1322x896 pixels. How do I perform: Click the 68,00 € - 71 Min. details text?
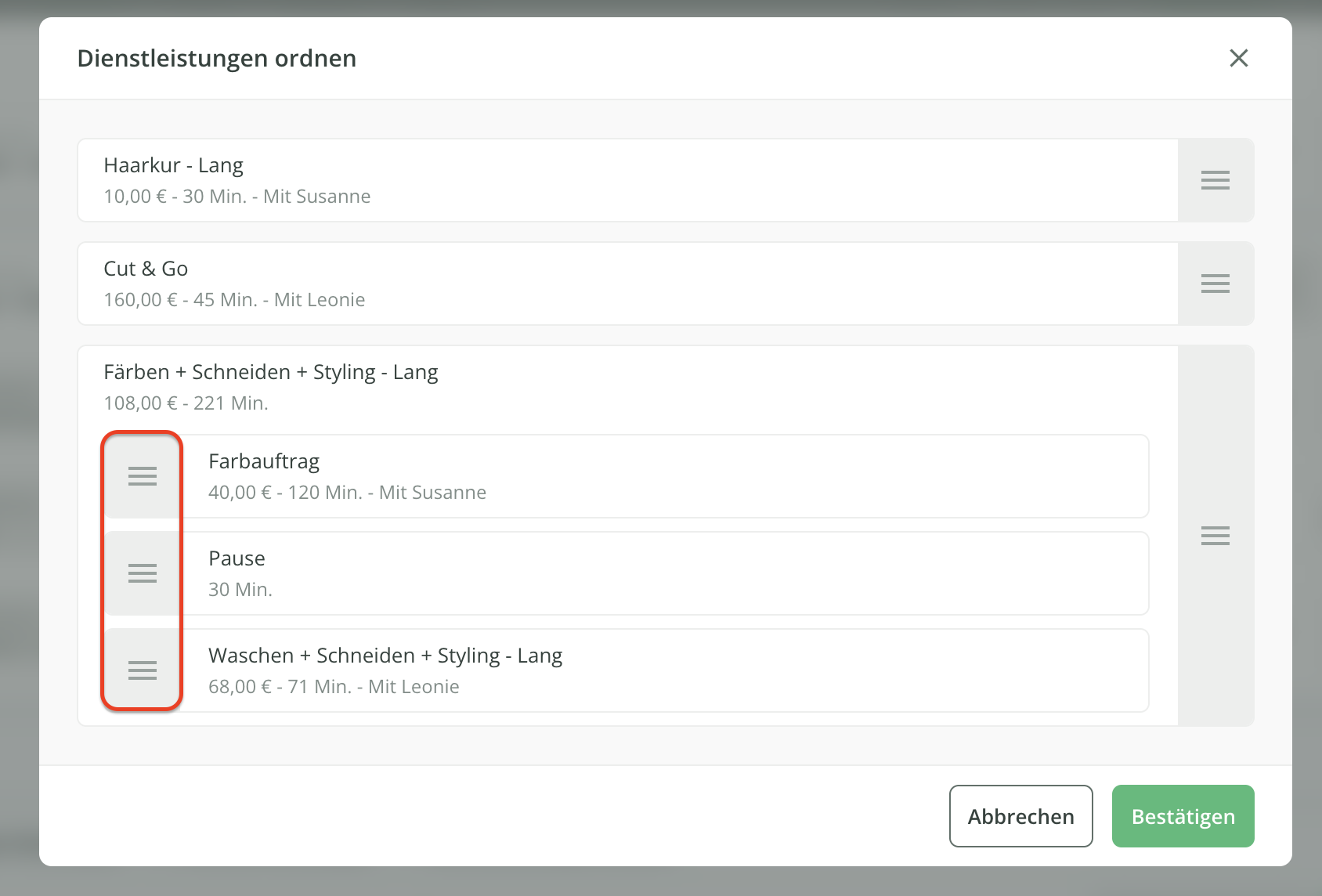(x=334, y=687)
